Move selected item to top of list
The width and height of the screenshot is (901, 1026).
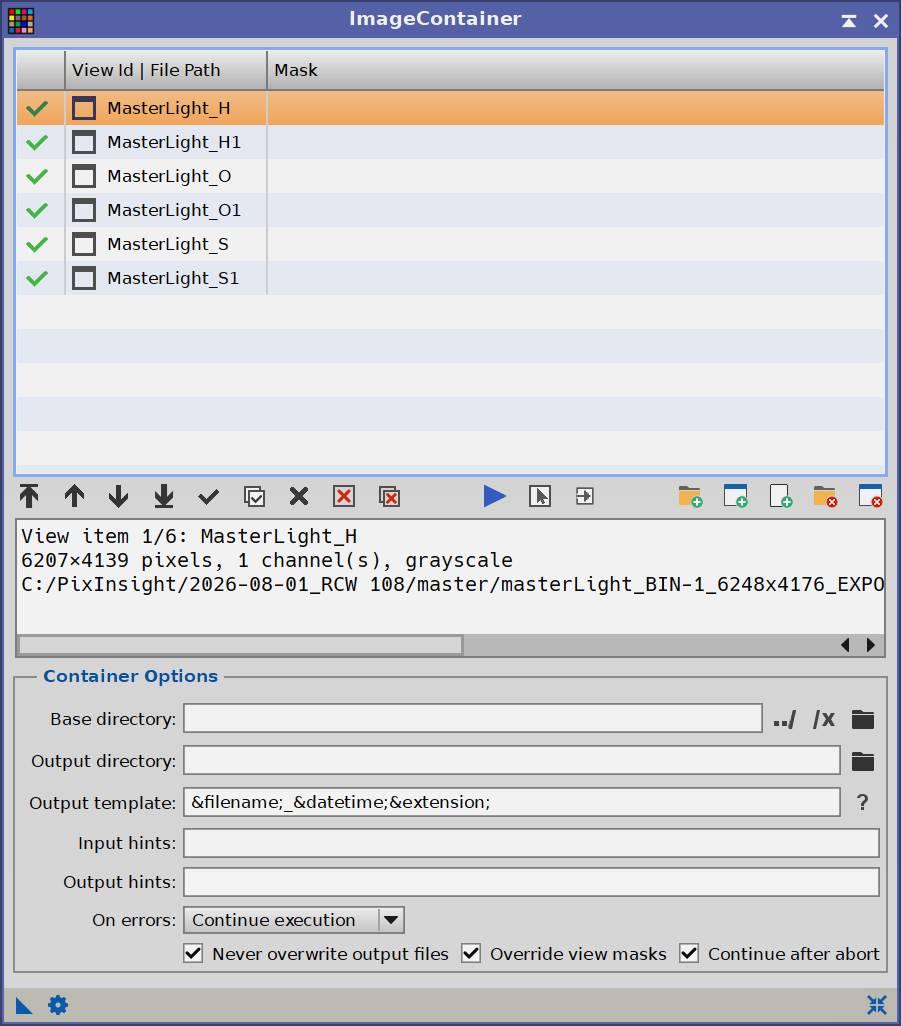click(29, 496)
